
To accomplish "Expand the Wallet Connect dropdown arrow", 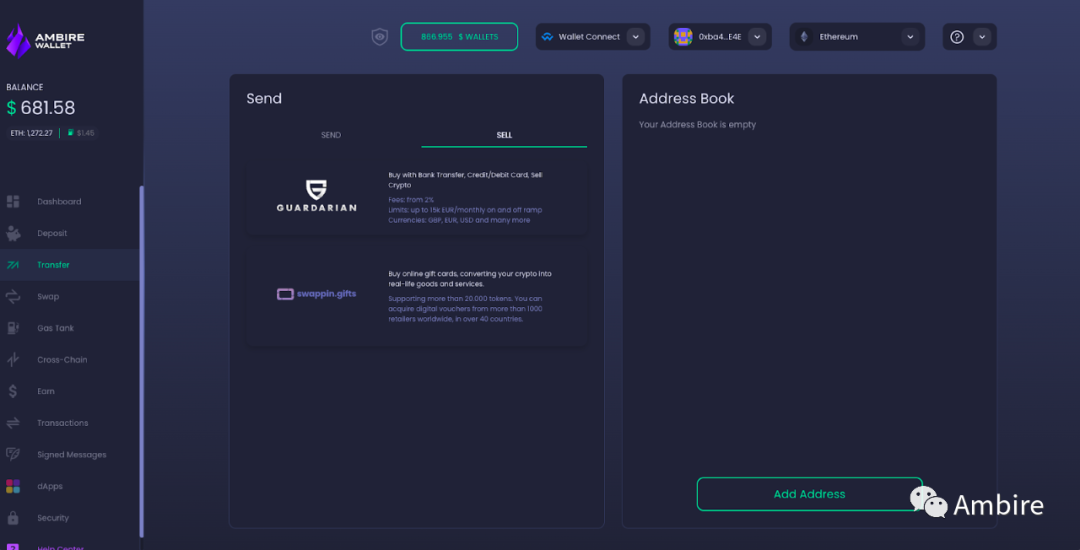I will [636, 36].
